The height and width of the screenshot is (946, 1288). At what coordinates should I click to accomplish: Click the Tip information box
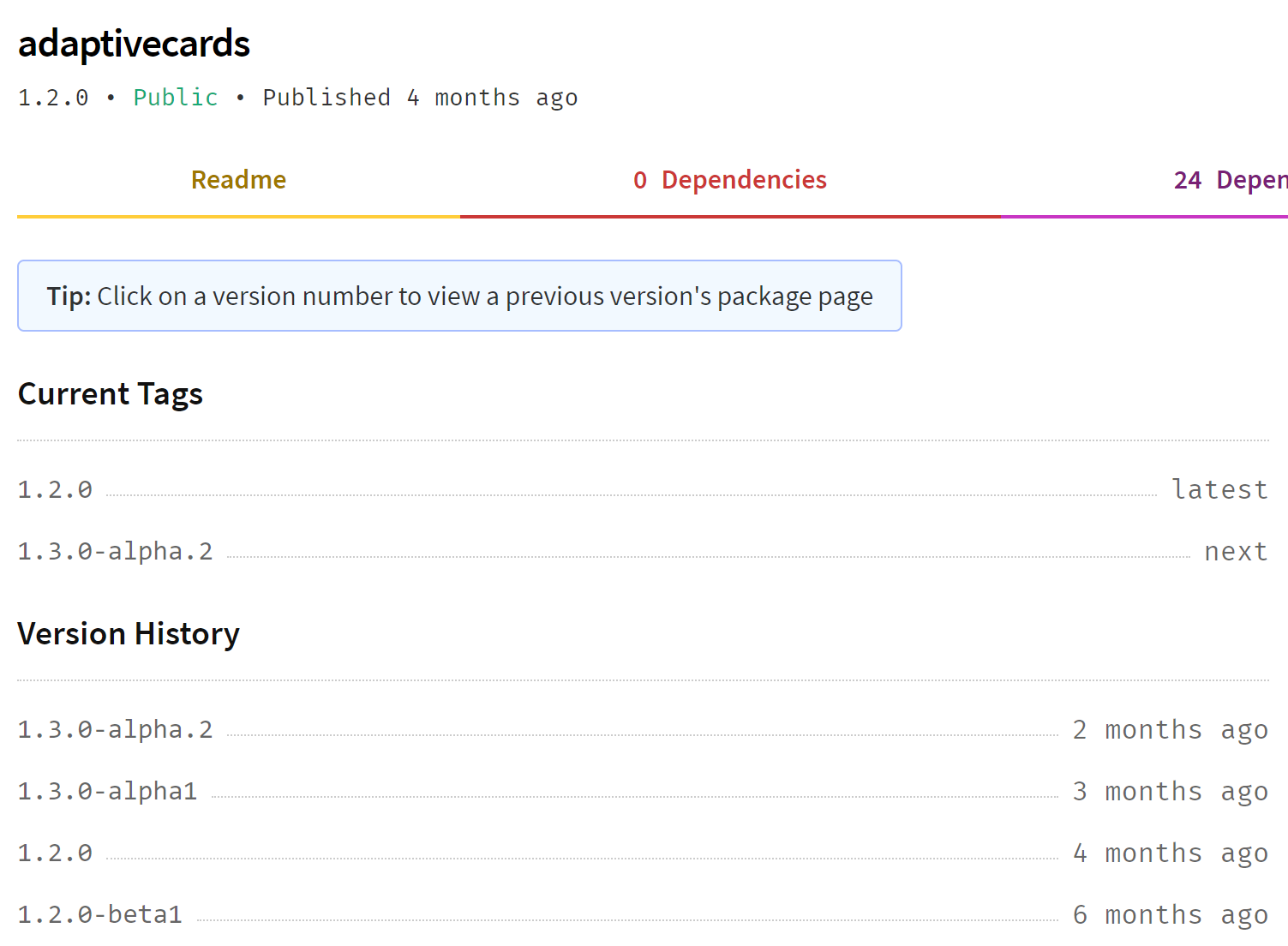pos(459,296)
